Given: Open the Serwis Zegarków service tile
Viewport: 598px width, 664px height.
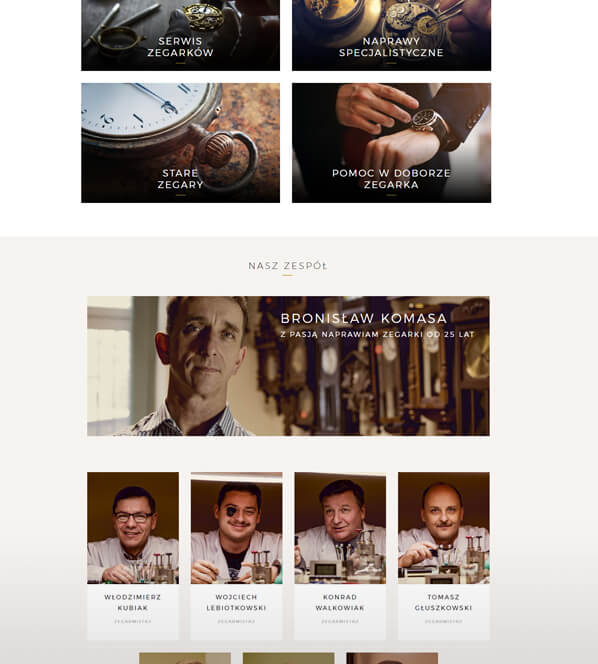Looking at the screenshot, I should point(180,35).
